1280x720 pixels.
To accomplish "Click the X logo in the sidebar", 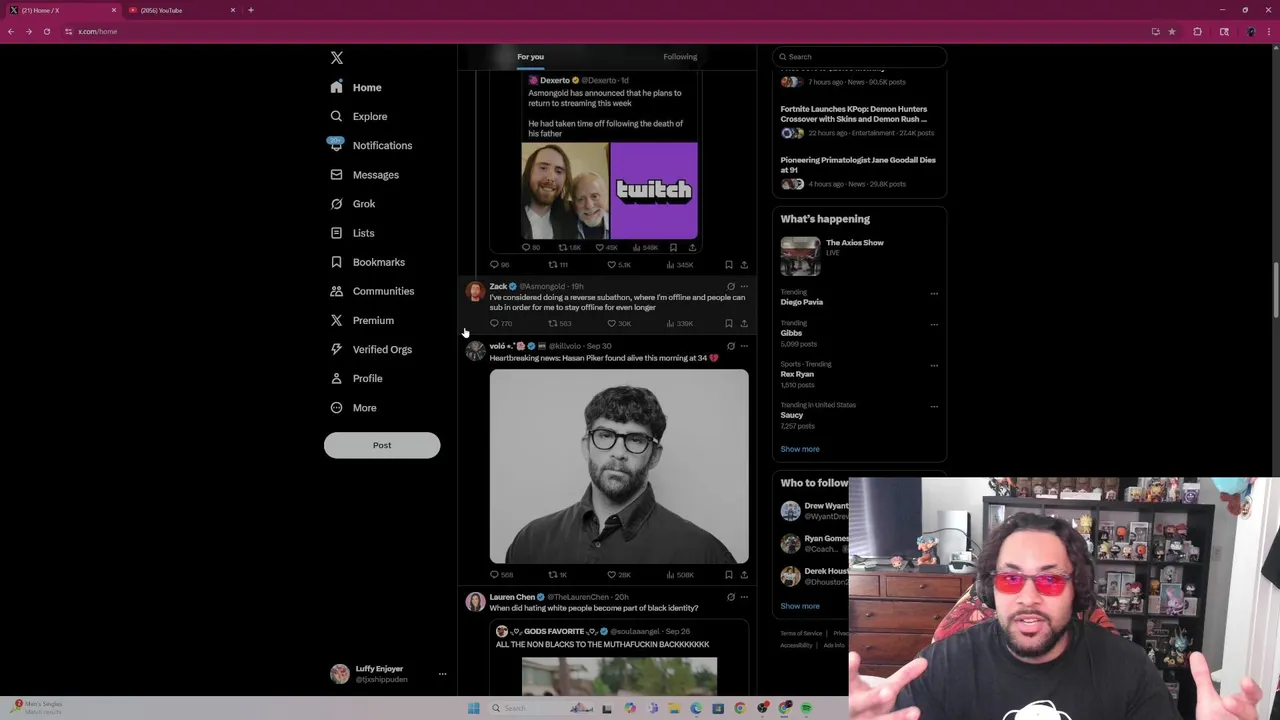I will [x=337, y=58].
